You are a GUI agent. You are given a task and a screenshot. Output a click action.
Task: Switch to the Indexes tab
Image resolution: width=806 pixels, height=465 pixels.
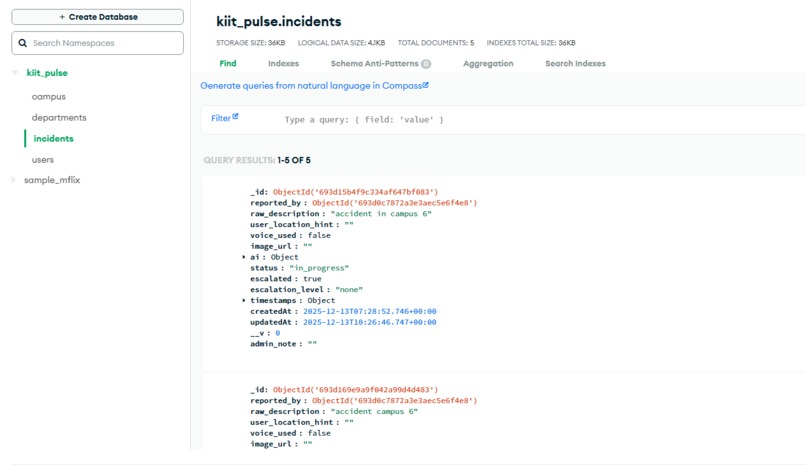283,64
